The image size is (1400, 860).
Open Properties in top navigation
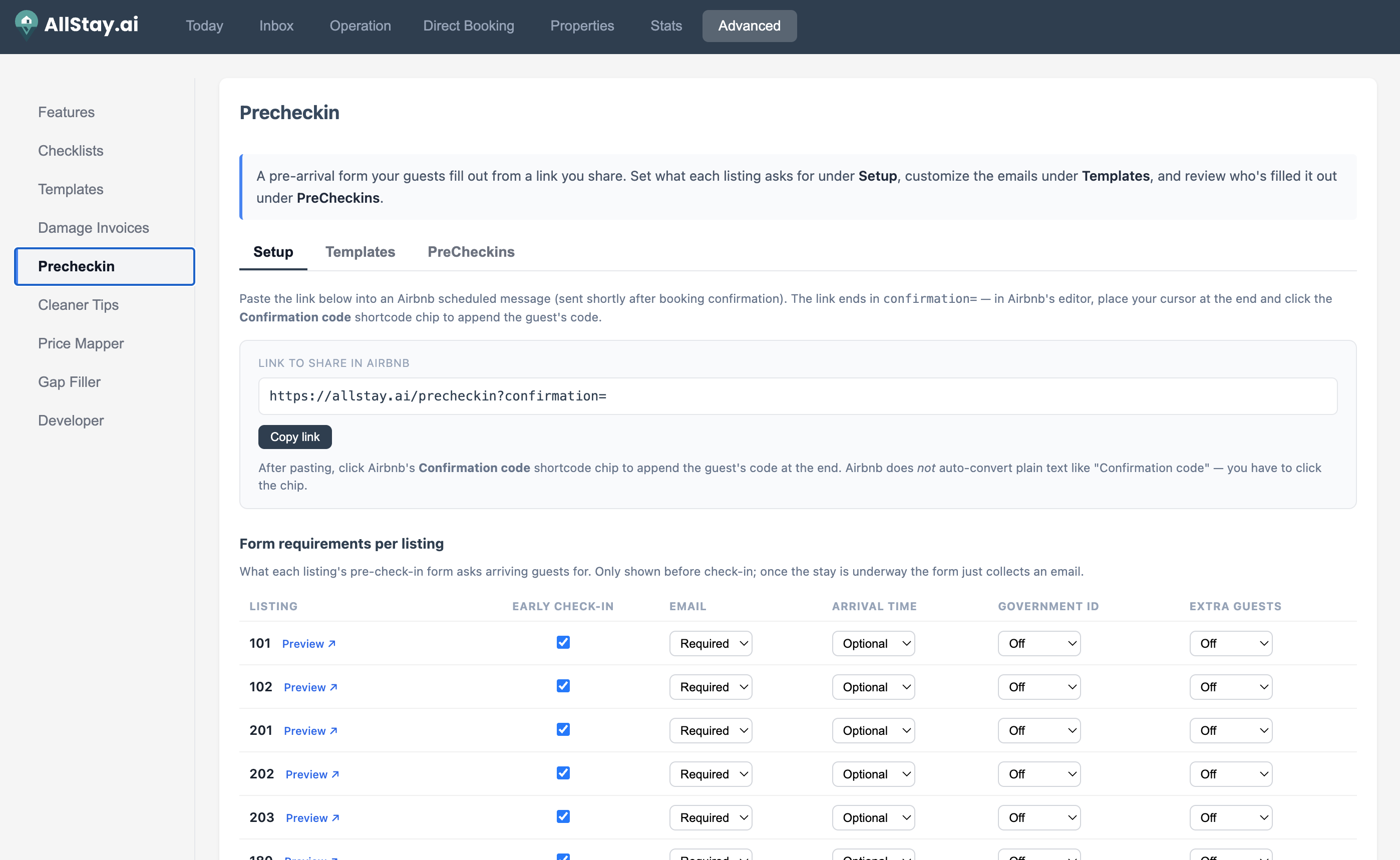point(582,26)
